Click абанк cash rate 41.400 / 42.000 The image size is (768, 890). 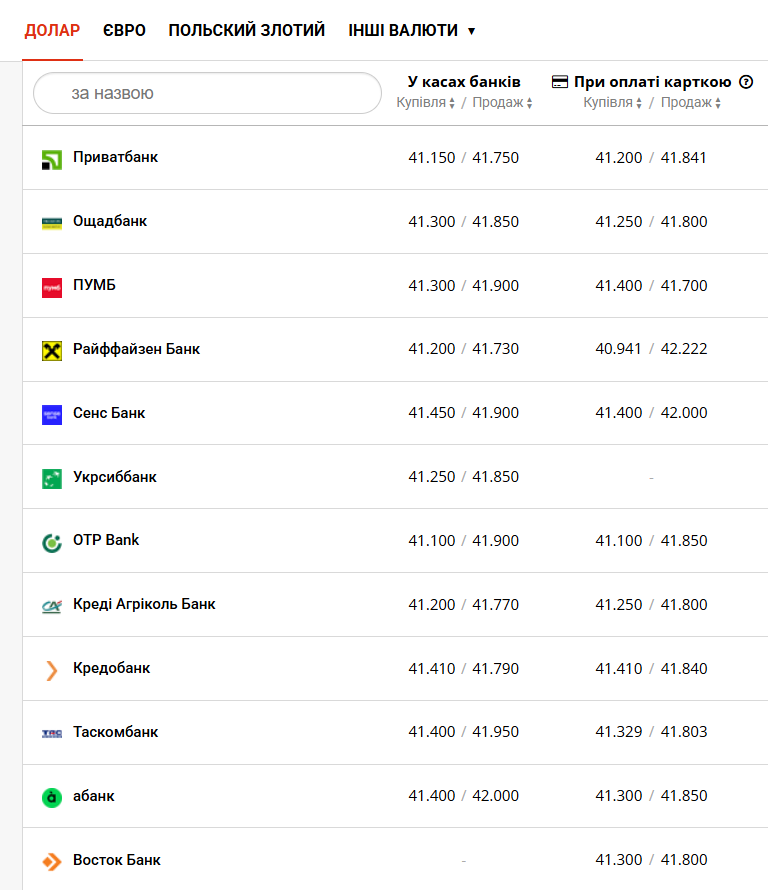[464, 796]
